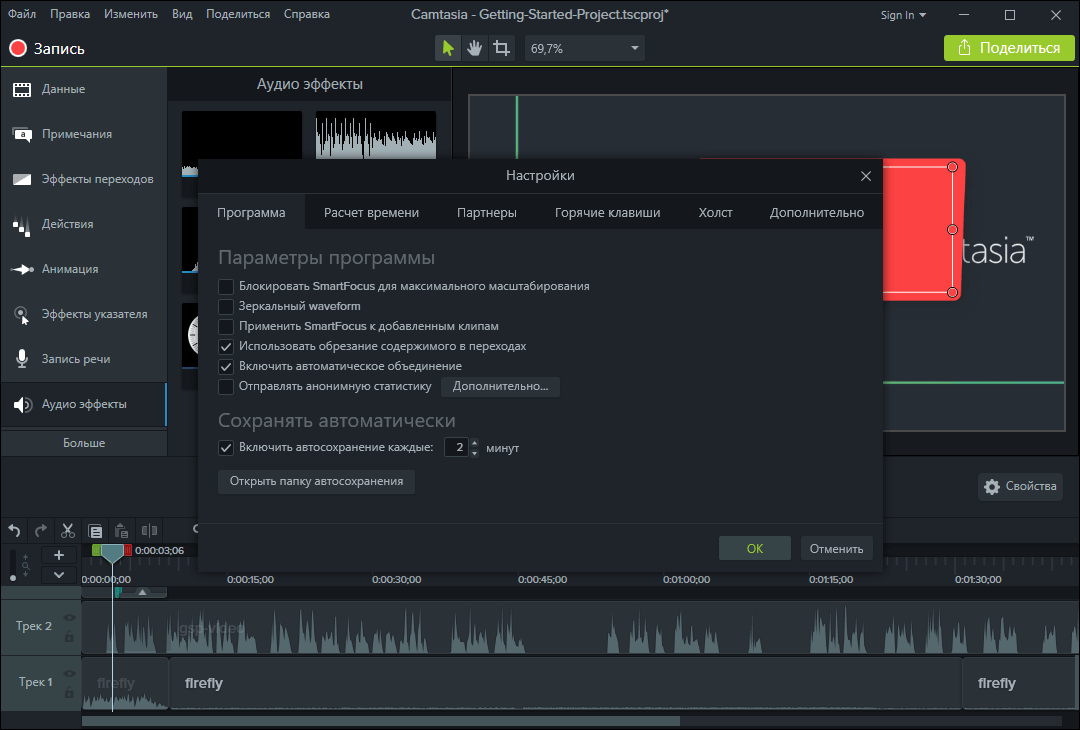
Task: Open Свойства properties panel
Action: pos(1020,486)
